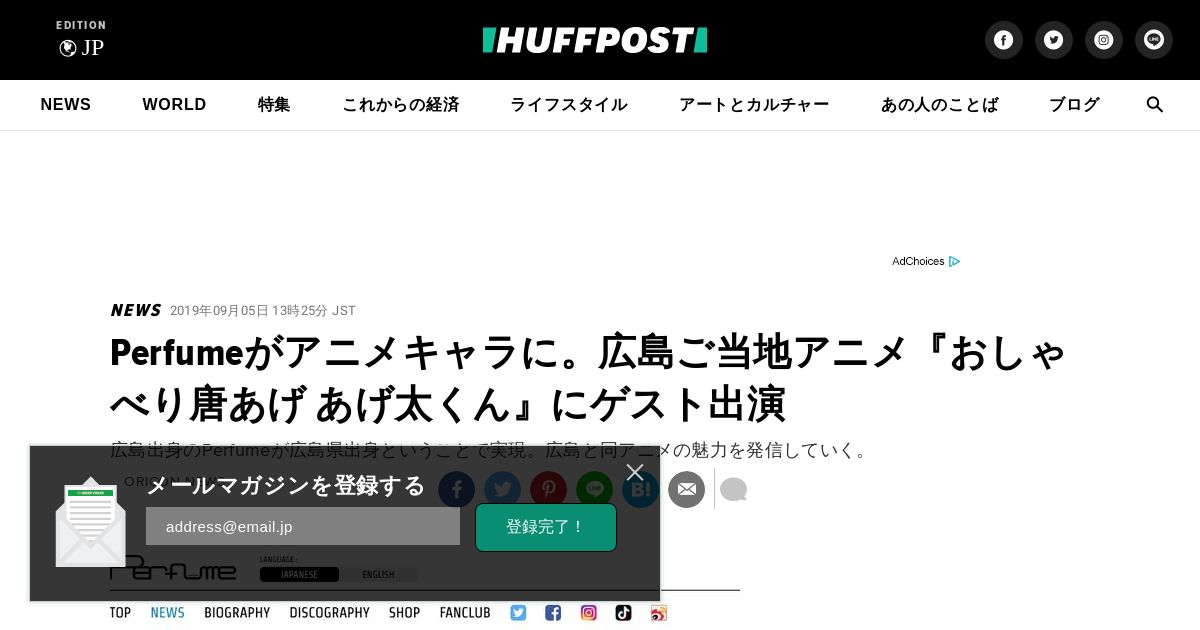Open アートとカルチャー section
The image size is (1200, 630).
click(754, 105)
